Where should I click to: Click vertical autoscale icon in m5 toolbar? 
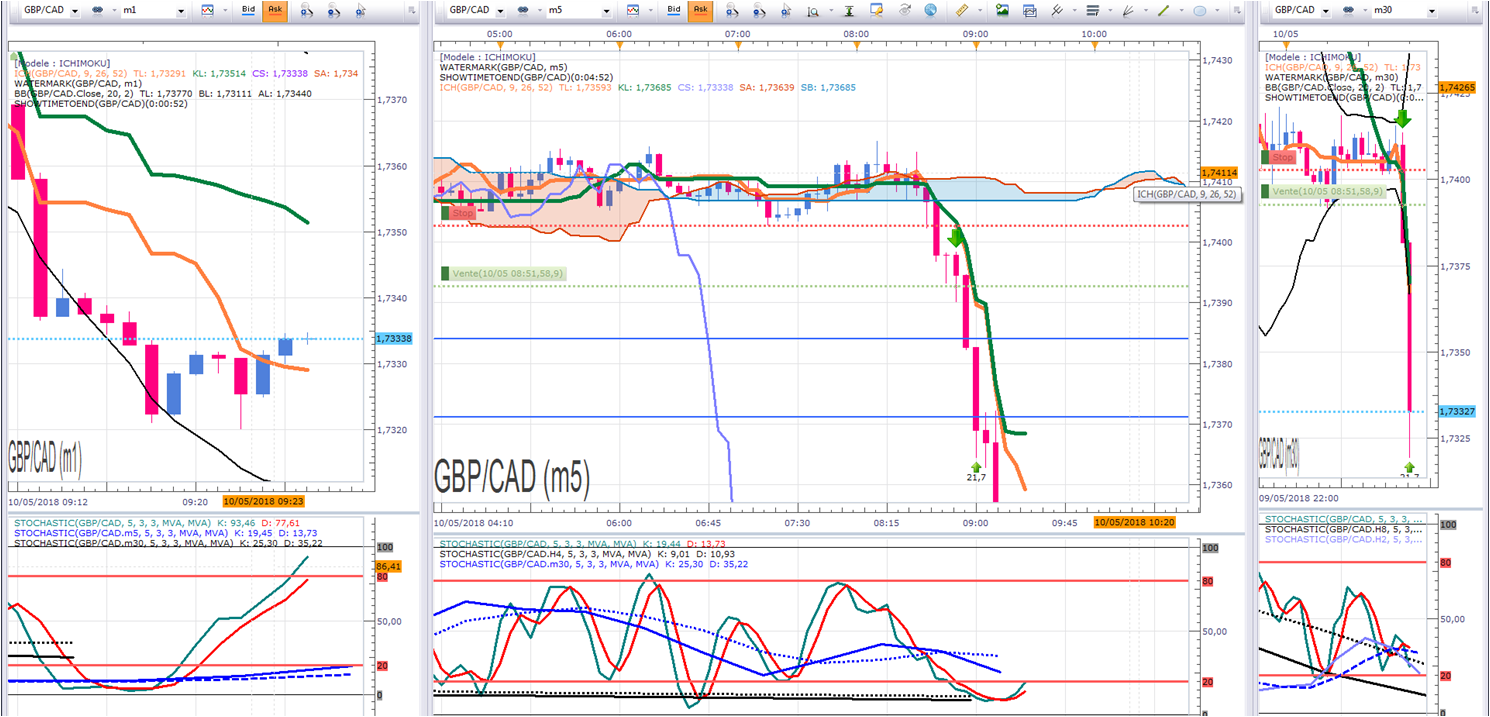click(850, 11)
